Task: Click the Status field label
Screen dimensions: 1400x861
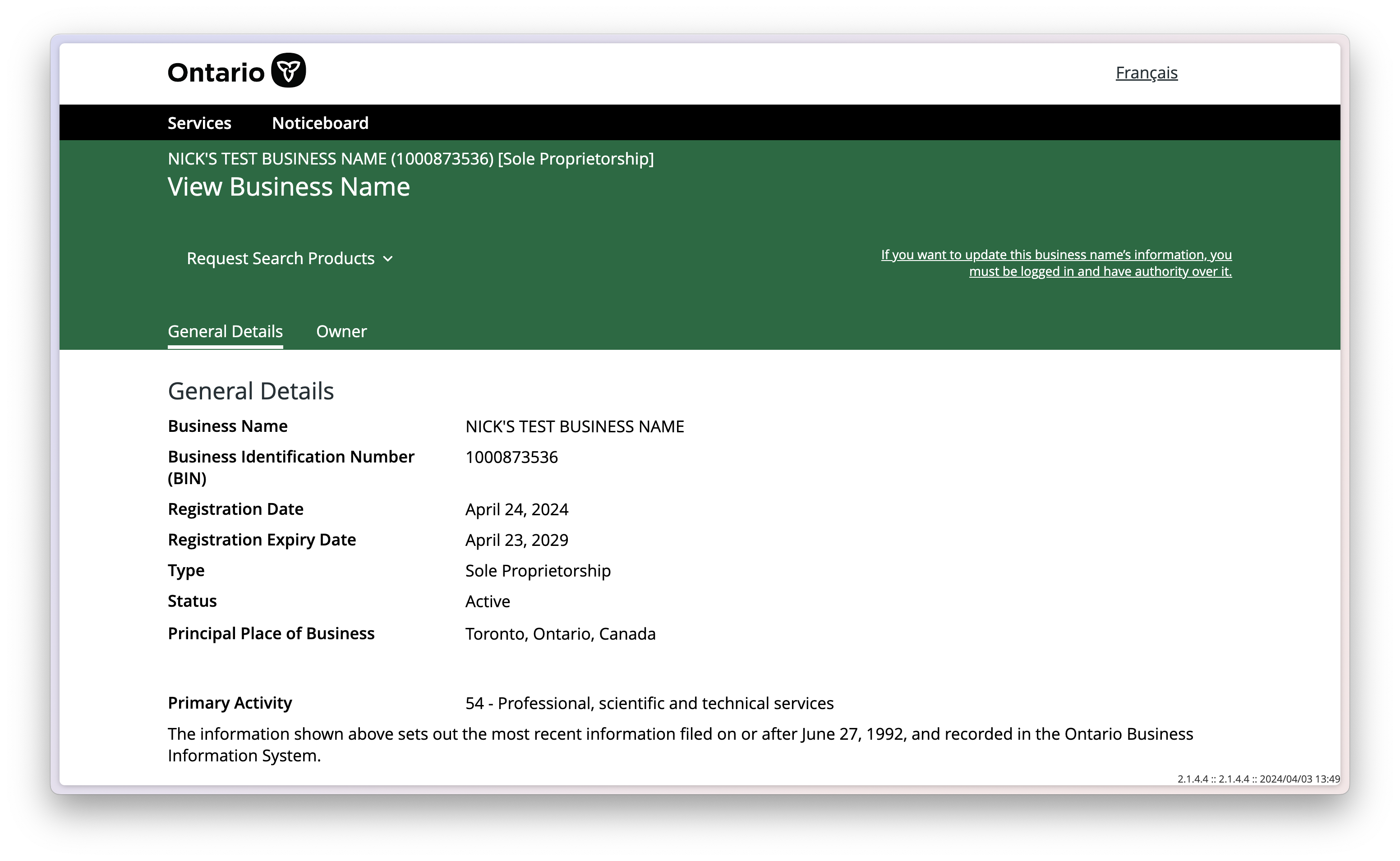Action: pyautogui.click(x=192, y=601)
